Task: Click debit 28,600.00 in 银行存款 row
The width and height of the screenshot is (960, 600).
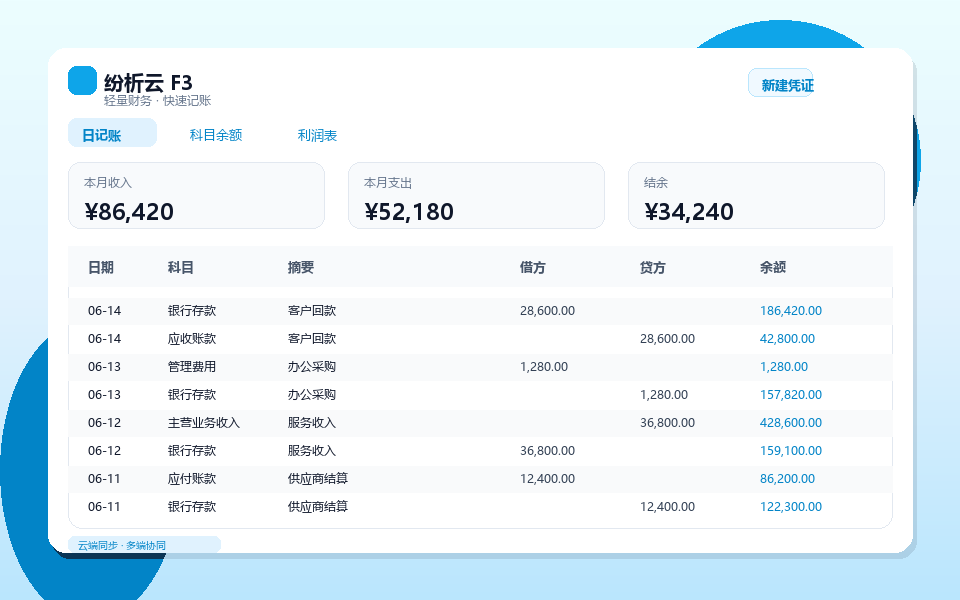Action: (547, 311)
